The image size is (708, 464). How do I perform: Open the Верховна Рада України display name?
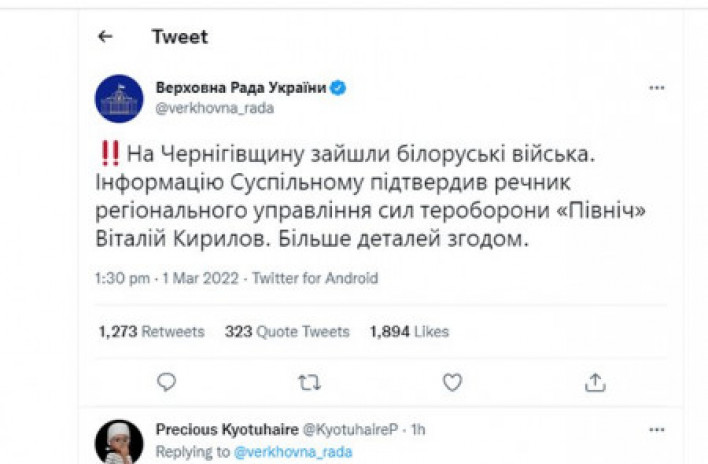240,88
